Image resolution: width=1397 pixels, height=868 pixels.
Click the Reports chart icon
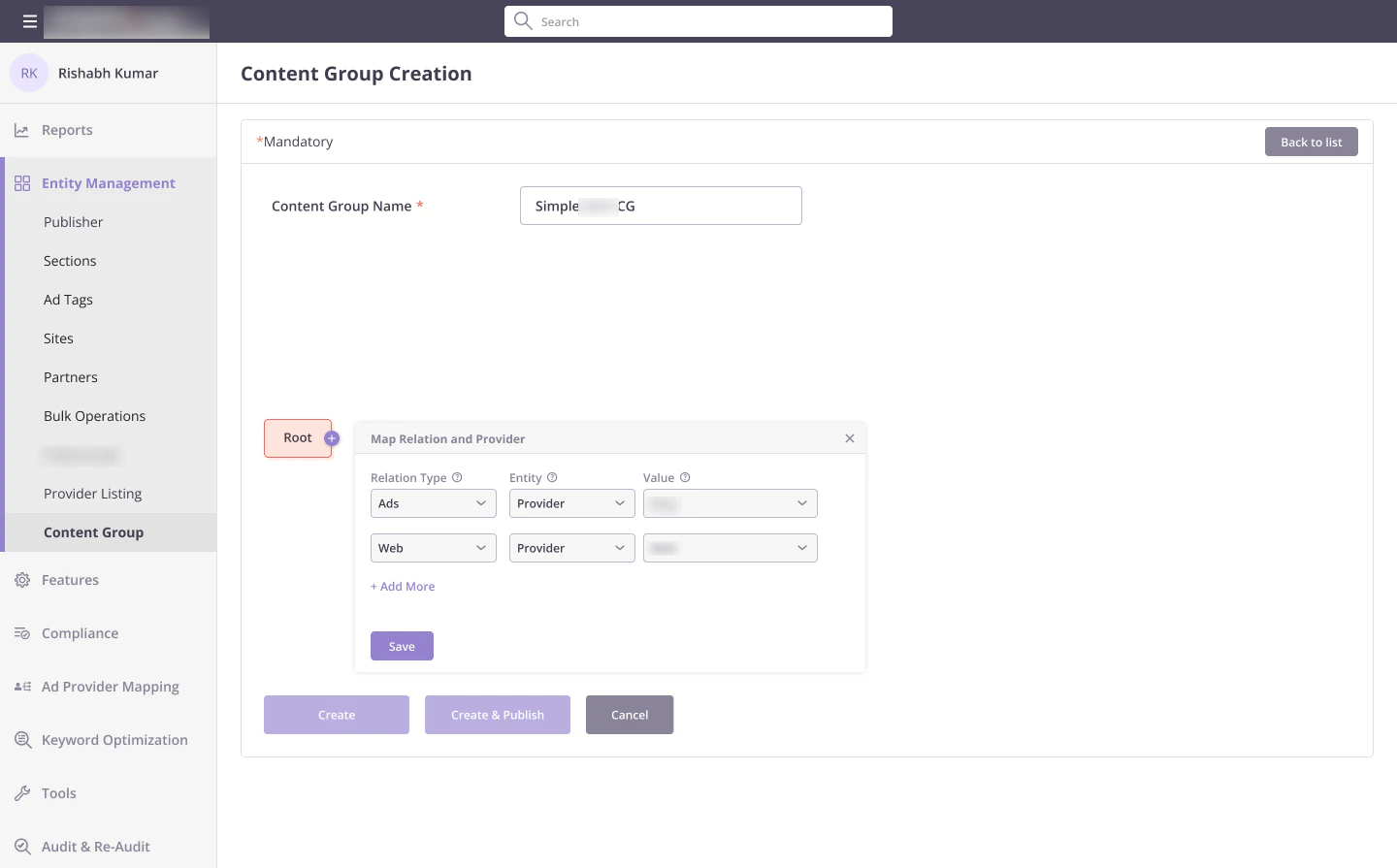click(x=22, y=130)
